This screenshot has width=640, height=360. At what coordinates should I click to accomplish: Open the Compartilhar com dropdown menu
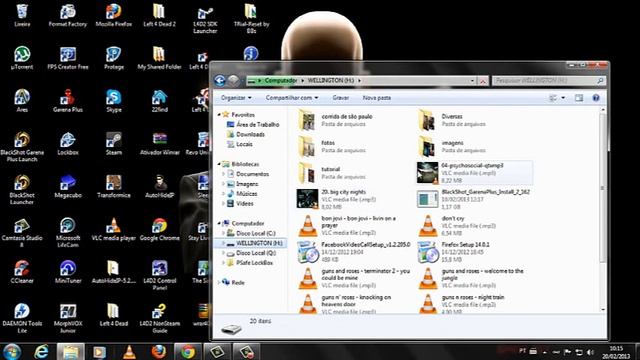click(x=292, y=98)
